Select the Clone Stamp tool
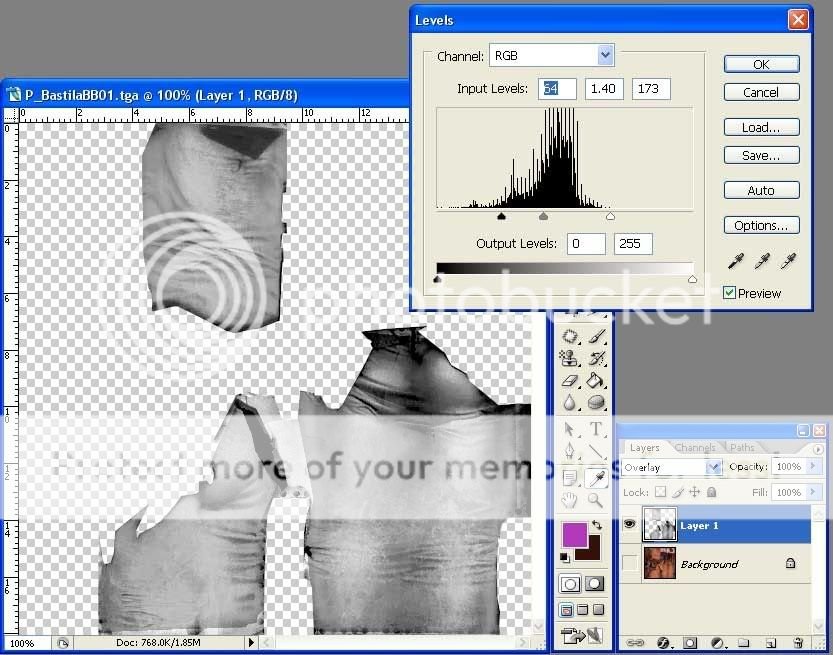The image size is (833, 655). pos(570,359)
